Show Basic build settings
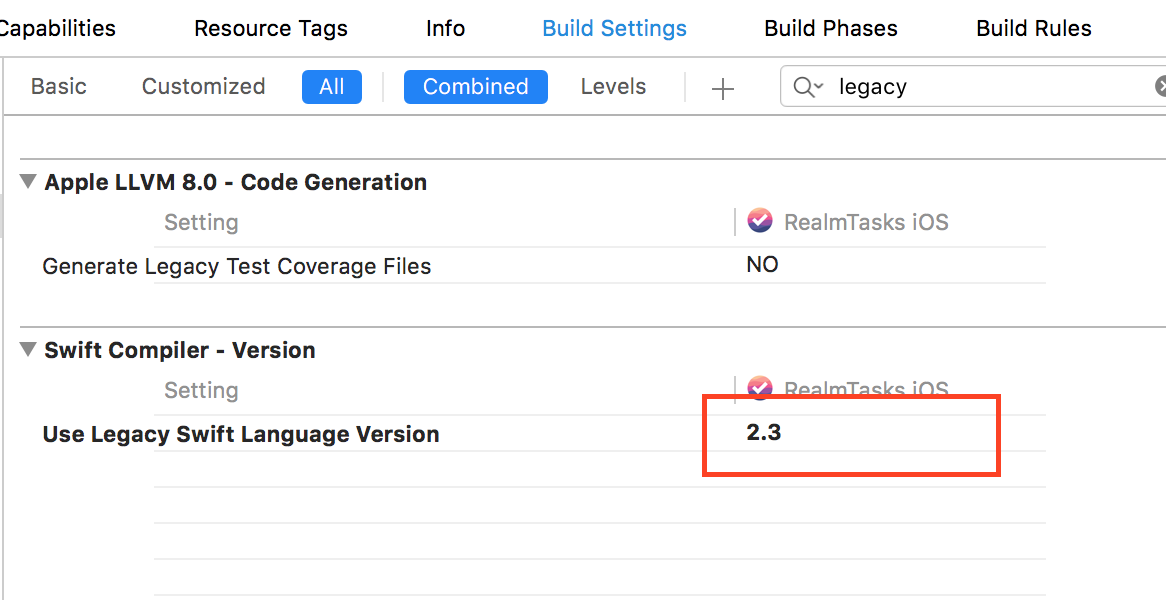 [59, 87]
